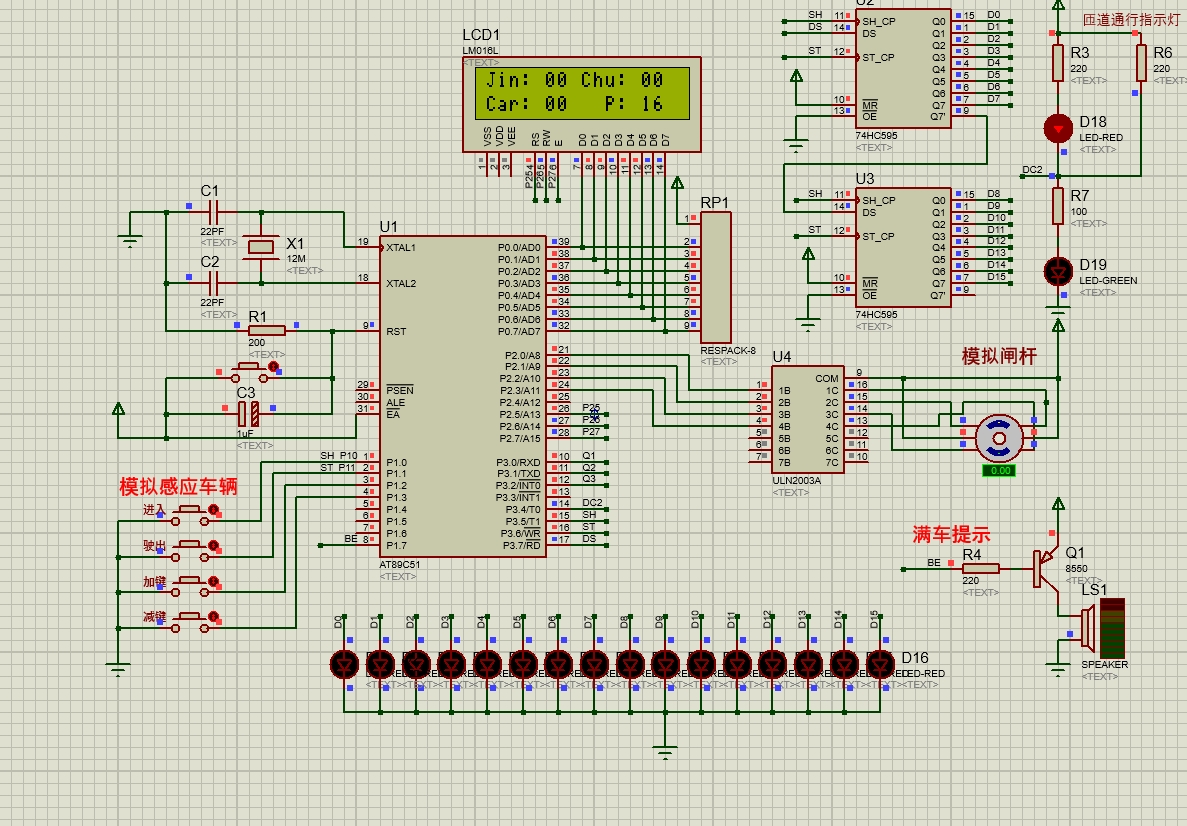Select the LM016L LCD1 display component
Screen dimensions: 1187x826
click(581, 104)
